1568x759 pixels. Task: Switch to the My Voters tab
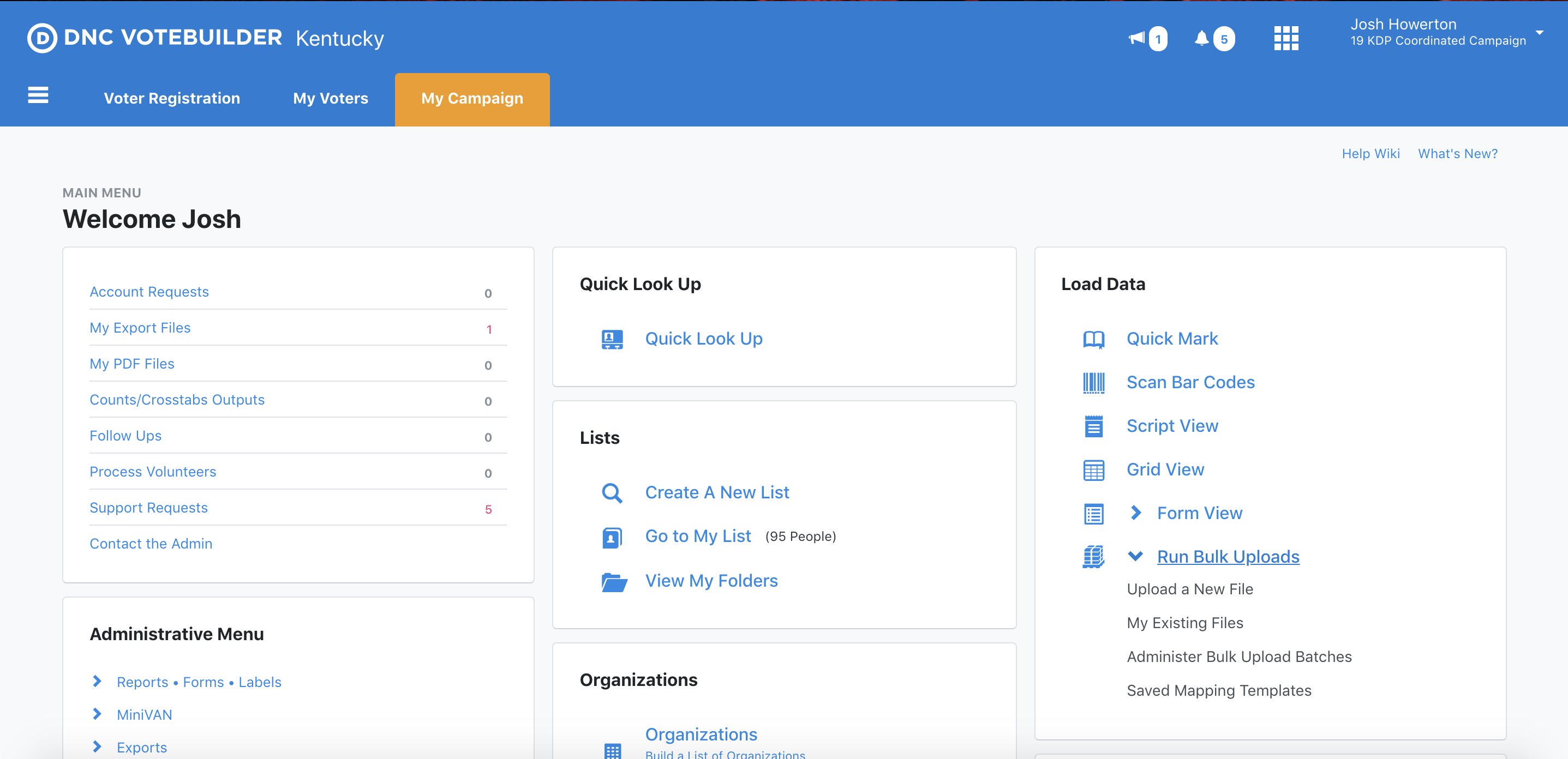pyautogui.click(x=331, y=99)
